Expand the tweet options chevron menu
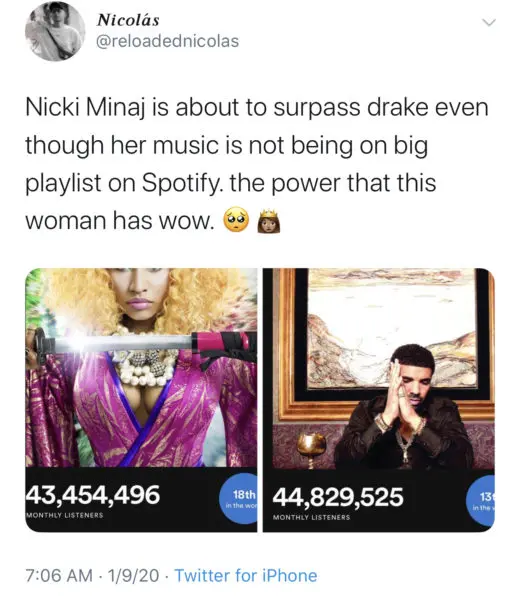The width and height of the screenshot is (520, 600). pyautogui.click(x=489, y=23)
